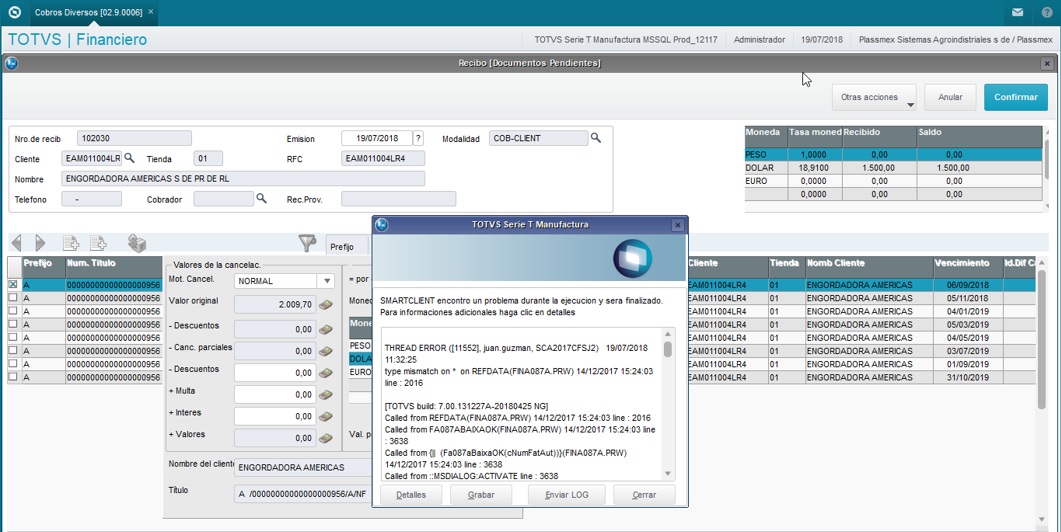Viewport: 1061px width, 532px height.
Task: Click the Detalles button
Action: coord(411,495)
